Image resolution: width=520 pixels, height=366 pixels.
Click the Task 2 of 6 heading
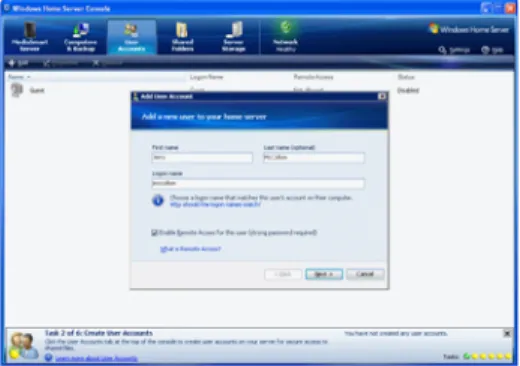(99, 333)
